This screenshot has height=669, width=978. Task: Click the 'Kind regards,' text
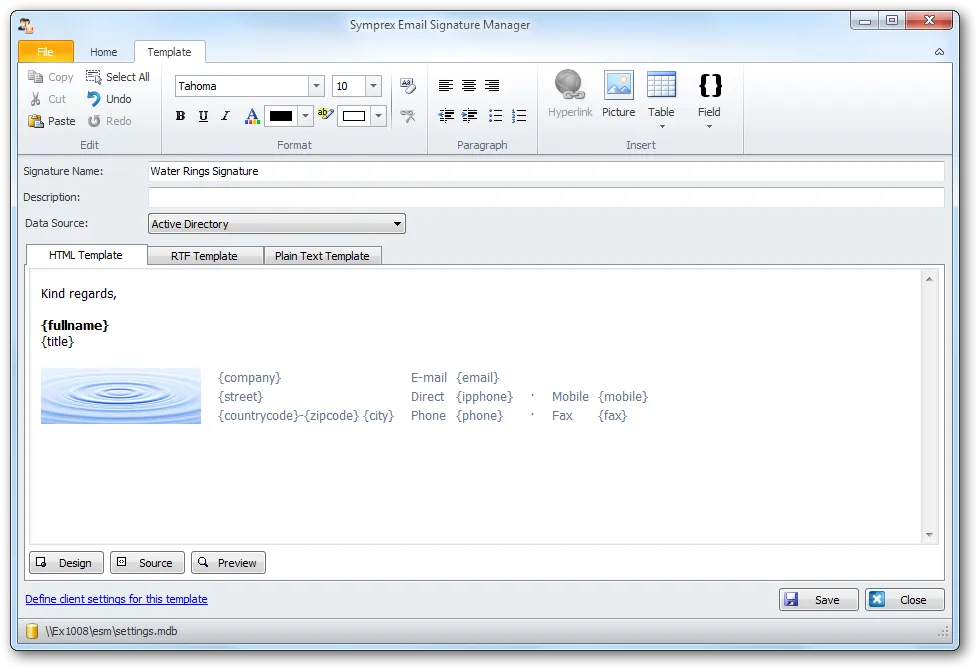click(x=79, y=294)
